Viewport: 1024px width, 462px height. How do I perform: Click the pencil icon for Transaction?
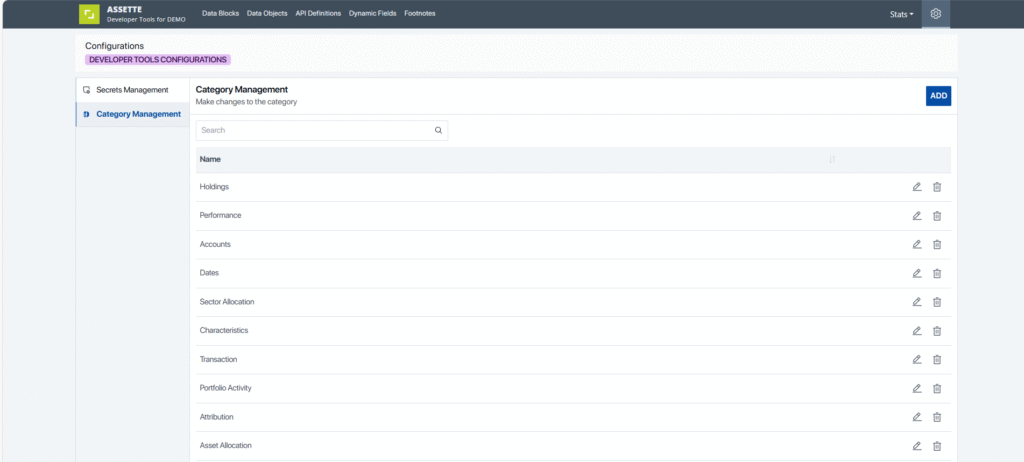(917, 359)
